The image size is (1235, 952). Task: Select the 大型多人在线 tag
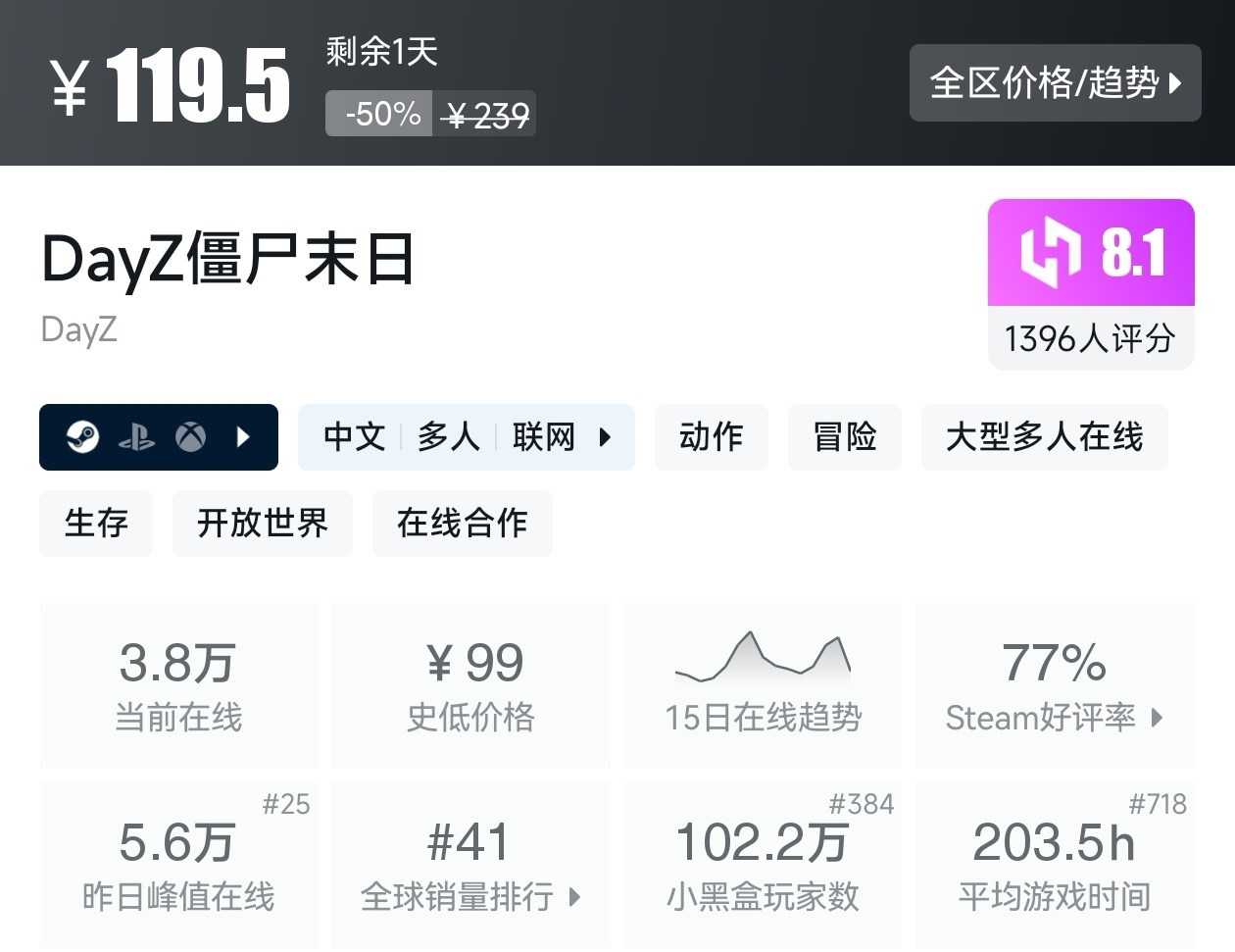pos(1045,437)
